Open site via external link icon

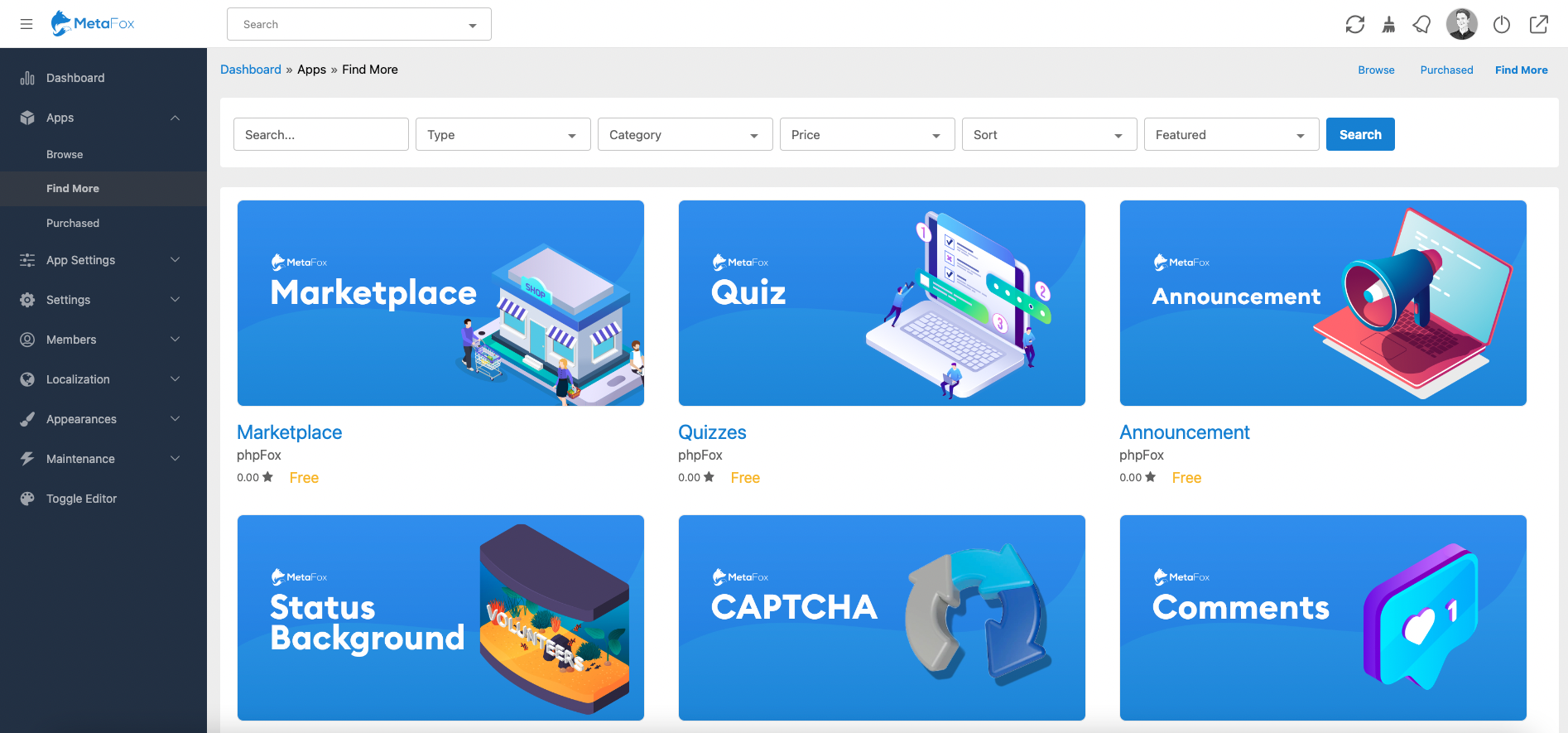click(x=1539, y=25)
